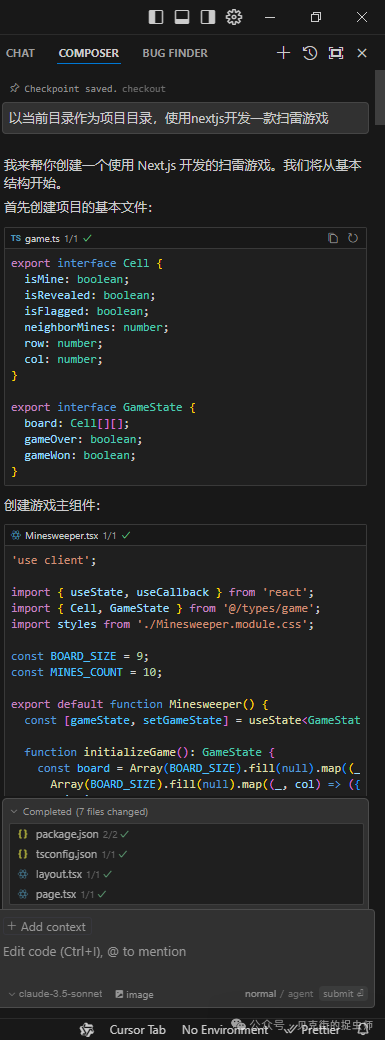Switch to the BUG FINDER tab
The height and width of the screenshot is (1040, 385).
tap(175, 53)
